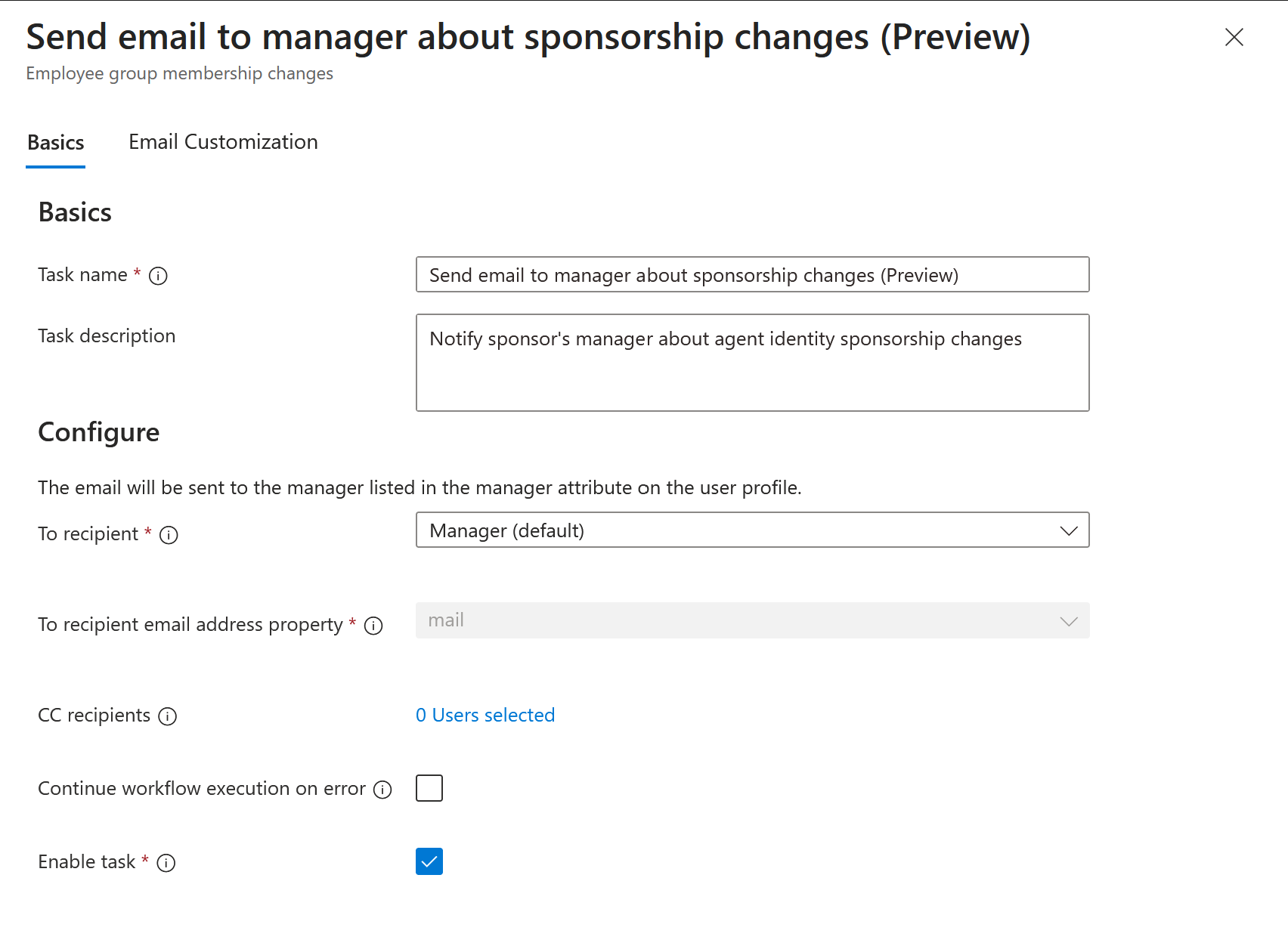The height and width of the screenshot is (946, 1288).
Task: Open the Manager (default) recipient dropdown
Action: (x=752, y=530)
